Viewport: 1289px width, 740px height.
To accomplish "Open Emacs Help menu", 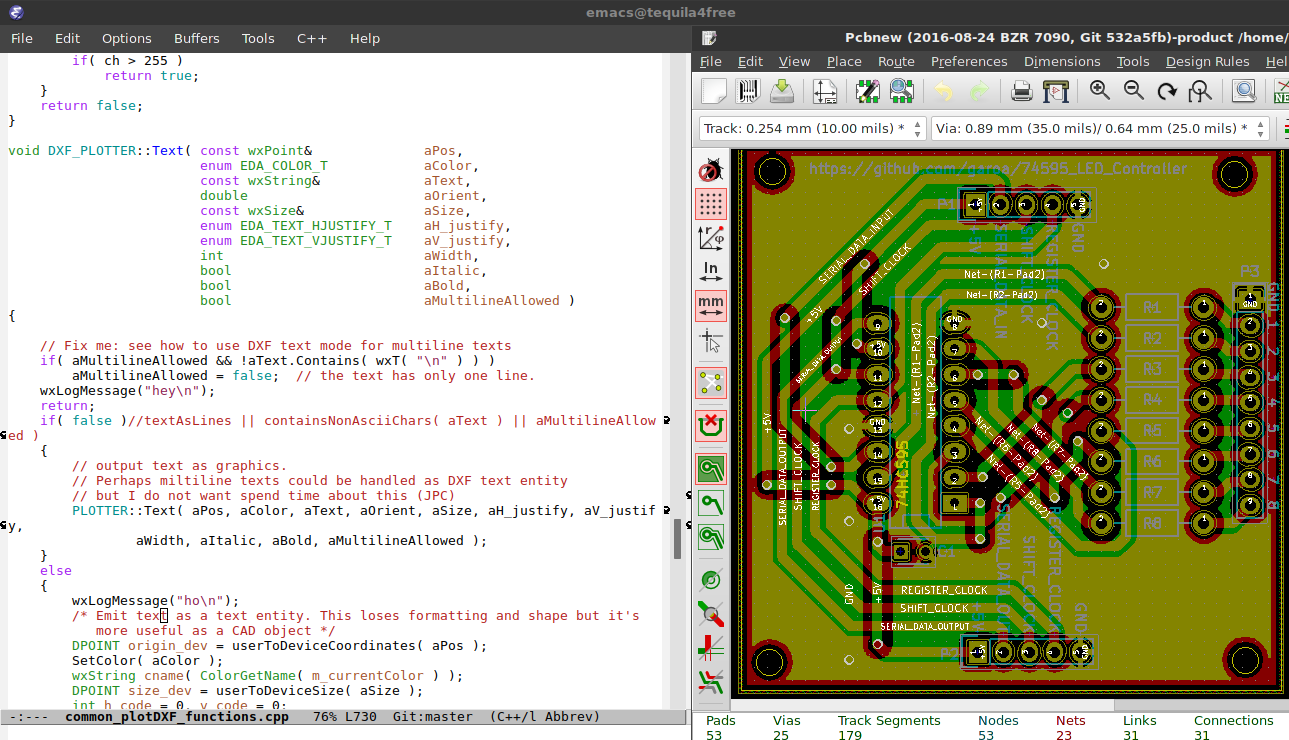I will point(365,38).
